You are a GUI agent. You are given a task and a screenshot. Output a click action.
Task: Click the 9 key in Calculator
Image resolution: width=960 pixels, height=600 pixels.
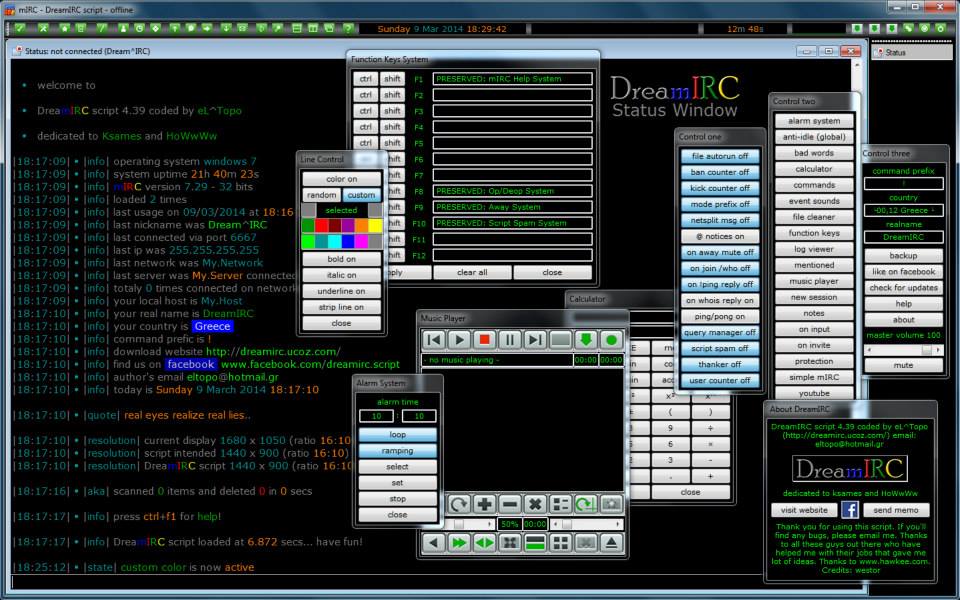(x=670, y=428)
